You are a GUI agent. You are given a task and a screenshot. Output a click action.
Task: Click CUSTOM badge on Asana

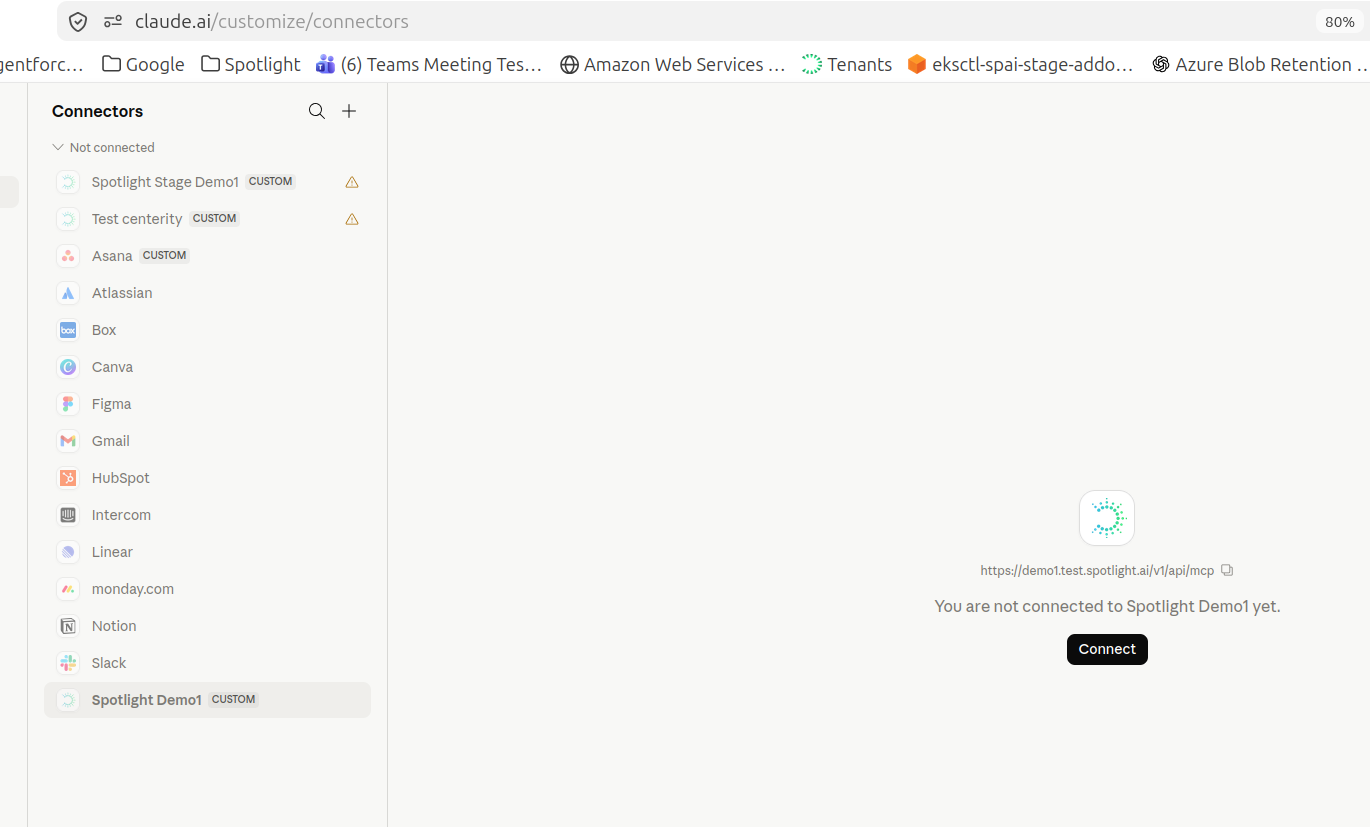(x=165, y=255)
